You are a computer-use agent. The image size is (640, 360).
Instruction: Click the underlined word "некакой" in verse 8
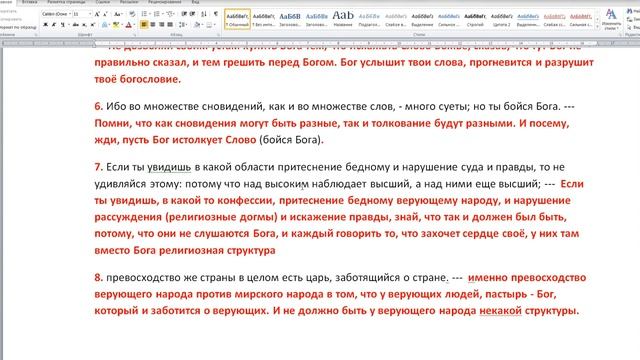500,311
